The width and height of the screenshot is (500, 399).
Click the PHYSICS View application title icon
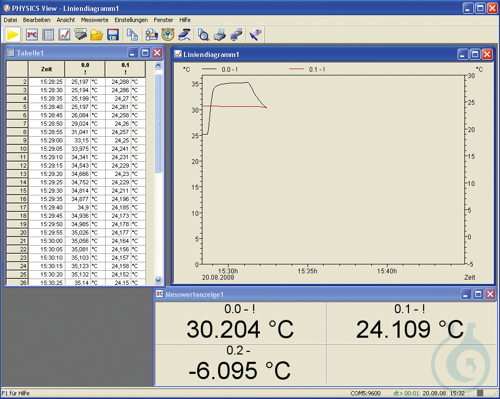click(x=7, y=8)
